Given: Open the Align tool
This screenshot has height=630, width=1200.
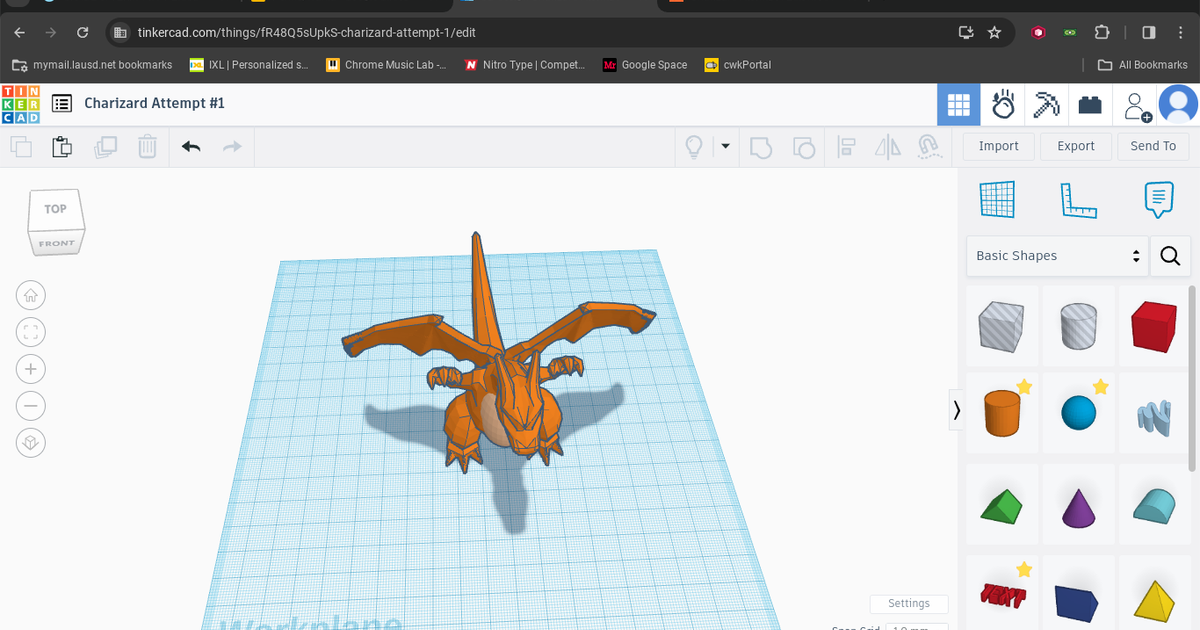Looking at the screenshot, I should 846,146.
